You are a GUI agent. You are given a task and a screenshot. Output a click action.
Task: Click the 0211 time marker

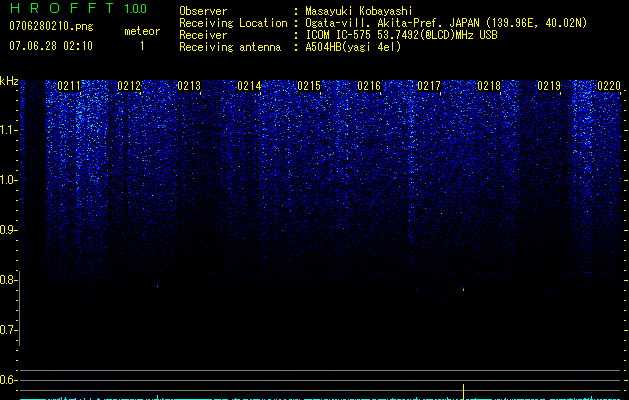(69, 86)
